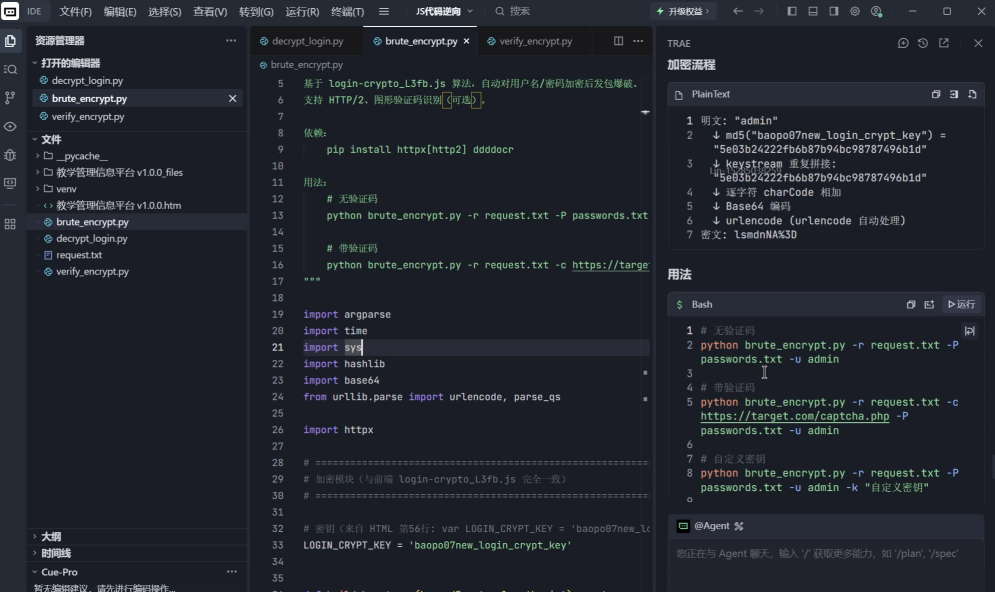Viewport: 995px width, 592px height.
Task: Open Explorer more actions ellipsis
Action: 231,41
